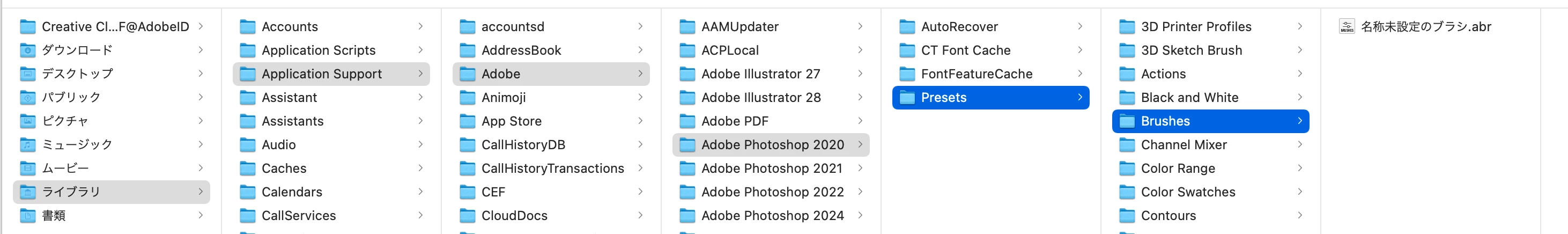The width and height of the screenshot is (1568, 234).
Task: Click the パブリック folder icon
Action: pos(27,98)
